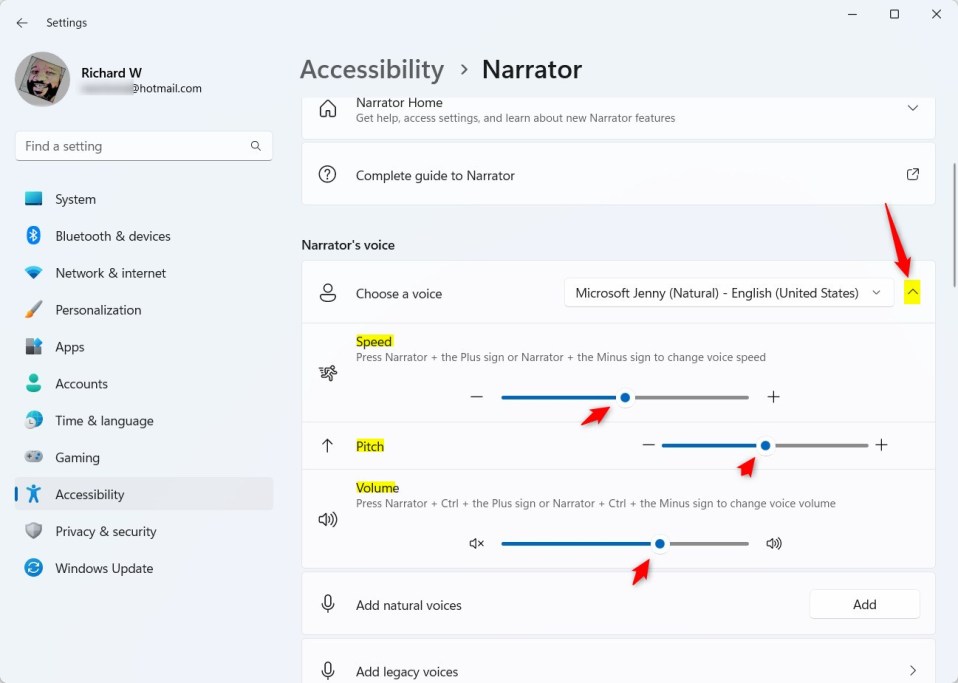
Task: Open the Complete guide external link icon
Action: 912,175
